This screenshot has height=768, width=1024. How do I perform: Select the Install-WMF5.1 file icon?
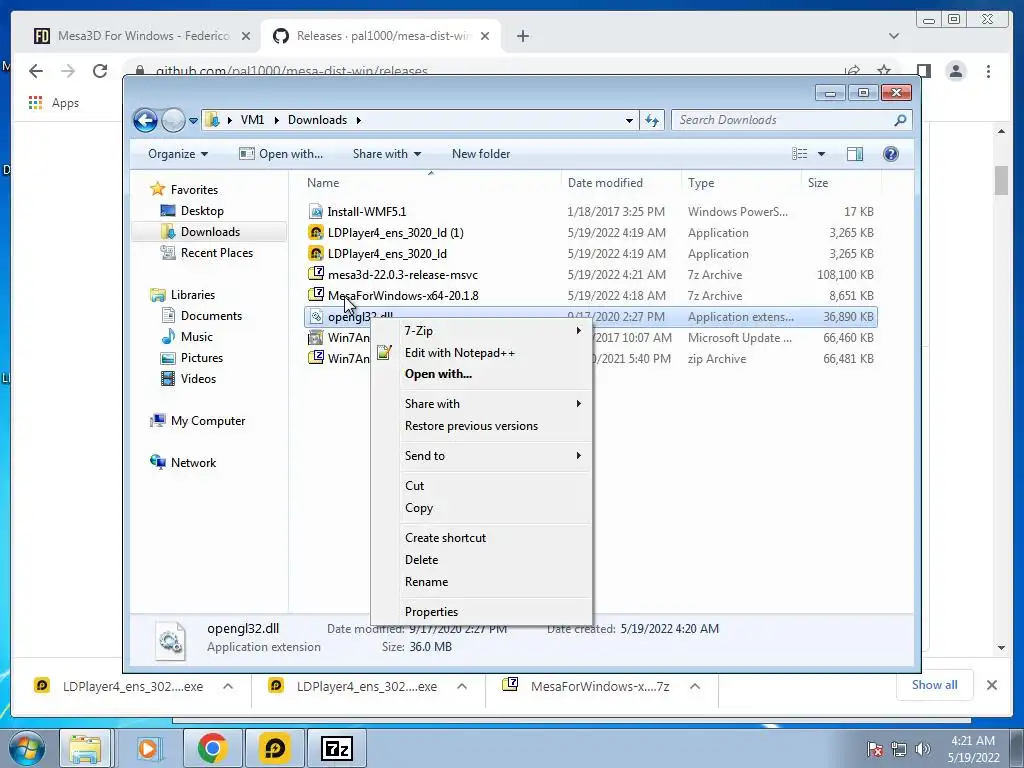pyautogui.click(x=316, y=212)
